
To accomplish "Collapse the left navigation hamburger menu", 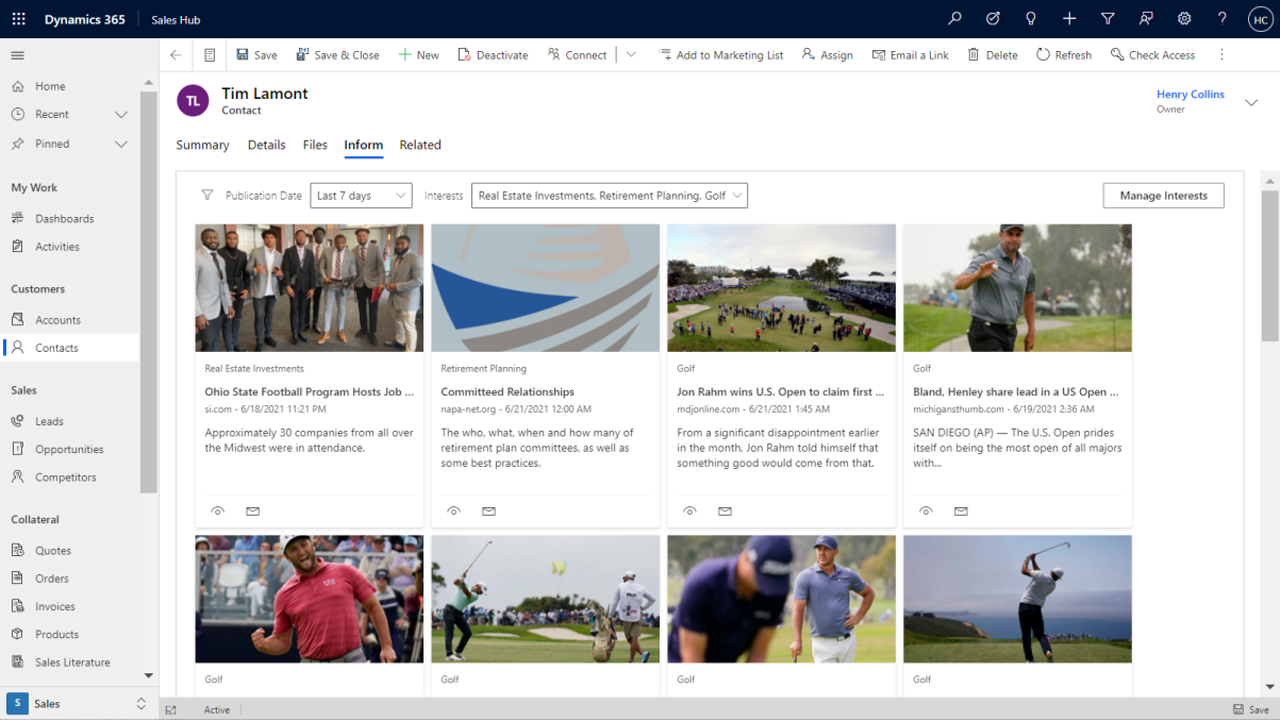I will [x=18, y=55].
